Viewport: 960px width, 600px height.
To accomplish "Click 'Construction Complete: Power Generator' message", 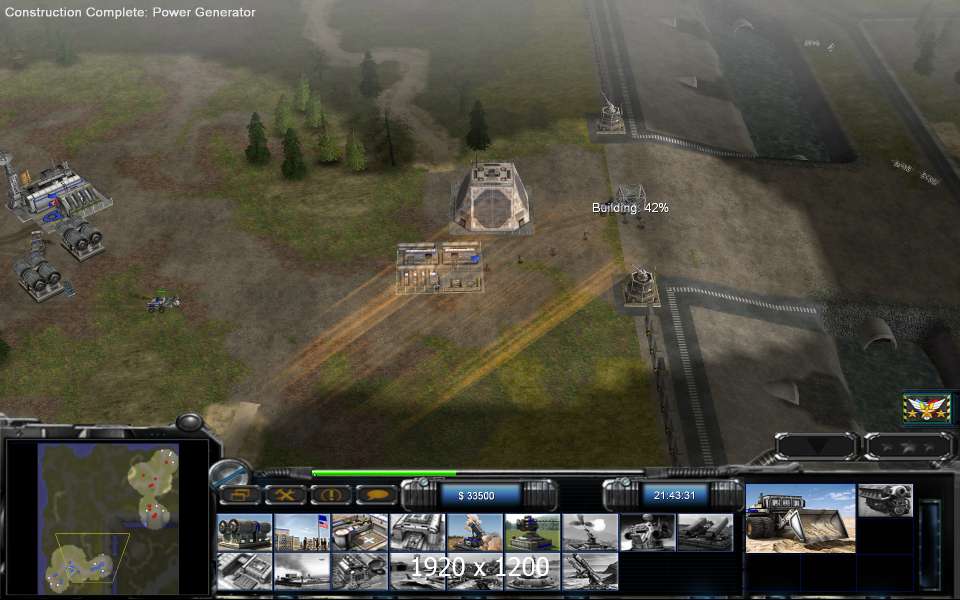I will [130, 12].
